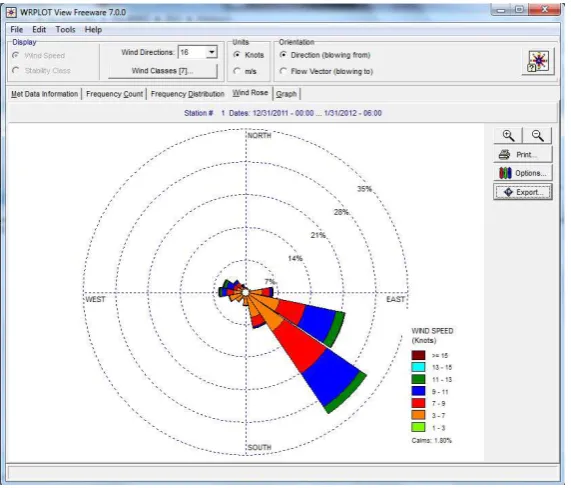Screen dimensions: 571x488
Task: Click the WEST axis label
Action: click(x=95, y=299)
